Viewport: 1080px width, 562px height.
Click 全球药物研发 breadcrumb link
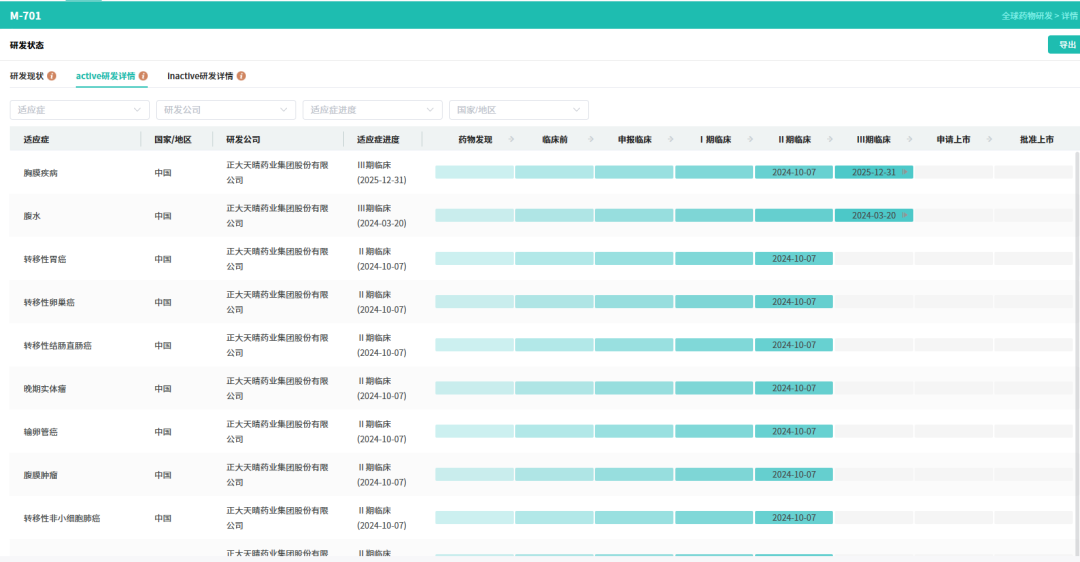[x=1027, y=16]
